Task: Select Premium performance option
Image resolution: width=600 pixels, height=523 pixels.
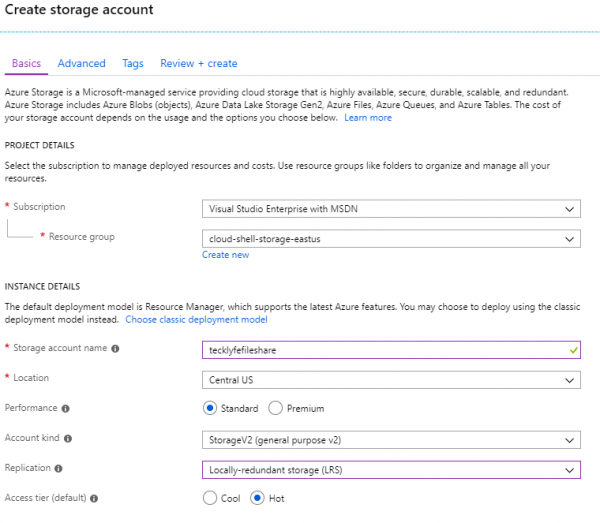Action: [276, 408]
